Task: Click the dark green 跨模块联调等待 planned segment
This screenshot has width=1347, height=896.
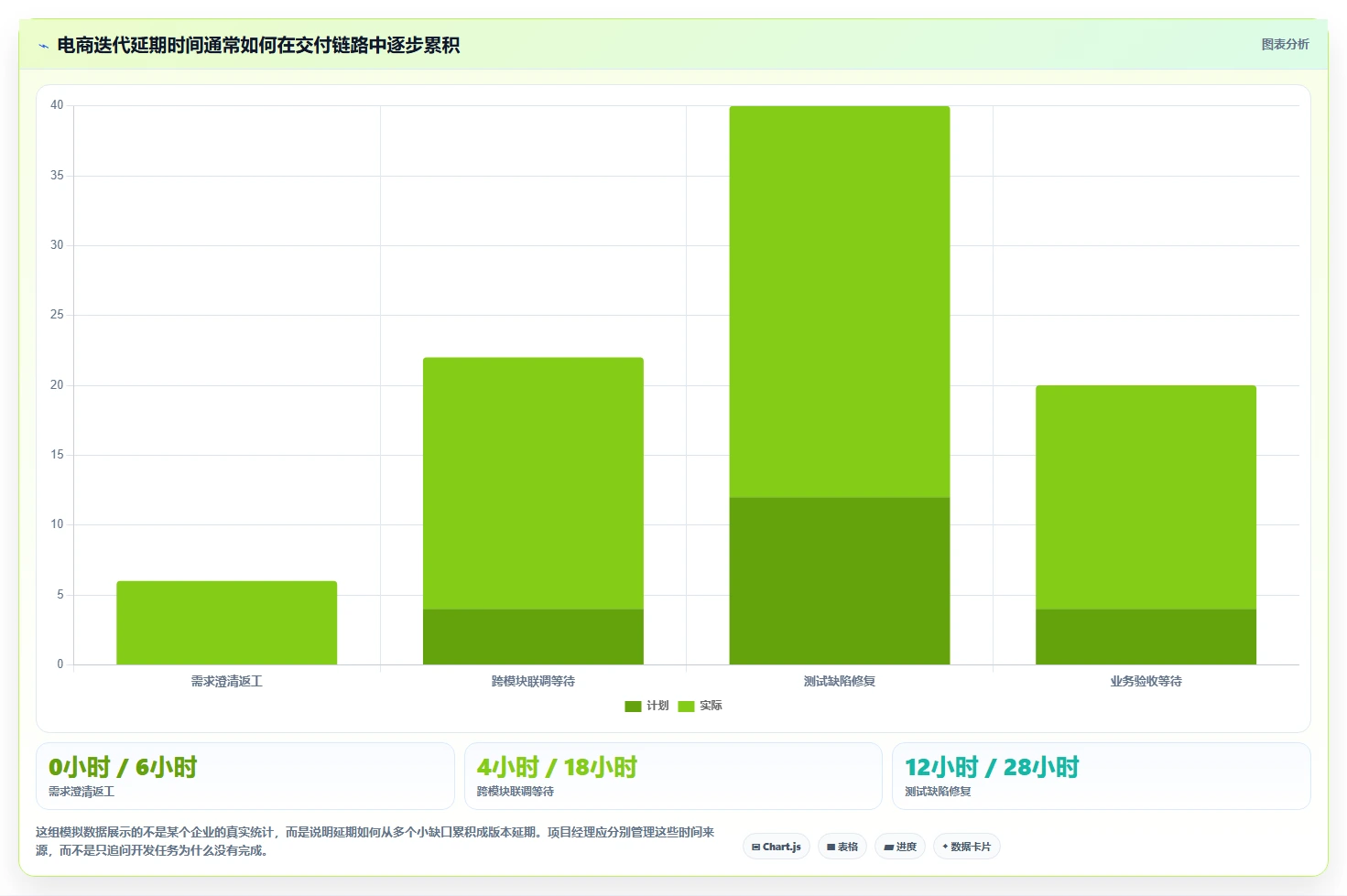Action: [x=533, y=637]
